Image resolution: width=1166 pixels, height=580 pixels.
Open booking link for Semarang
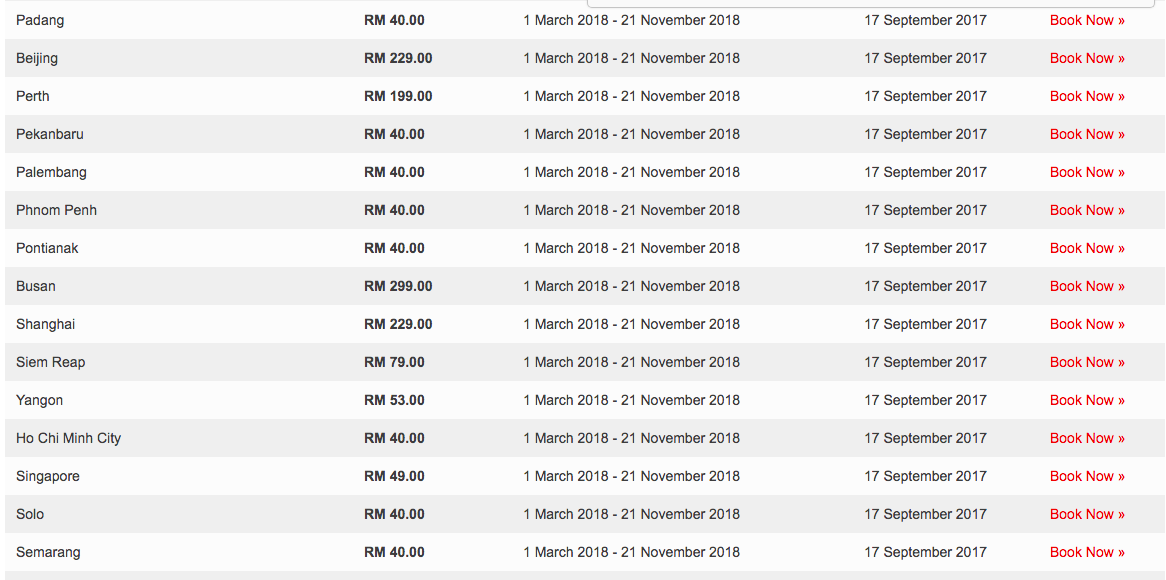tap(1086, 552)
